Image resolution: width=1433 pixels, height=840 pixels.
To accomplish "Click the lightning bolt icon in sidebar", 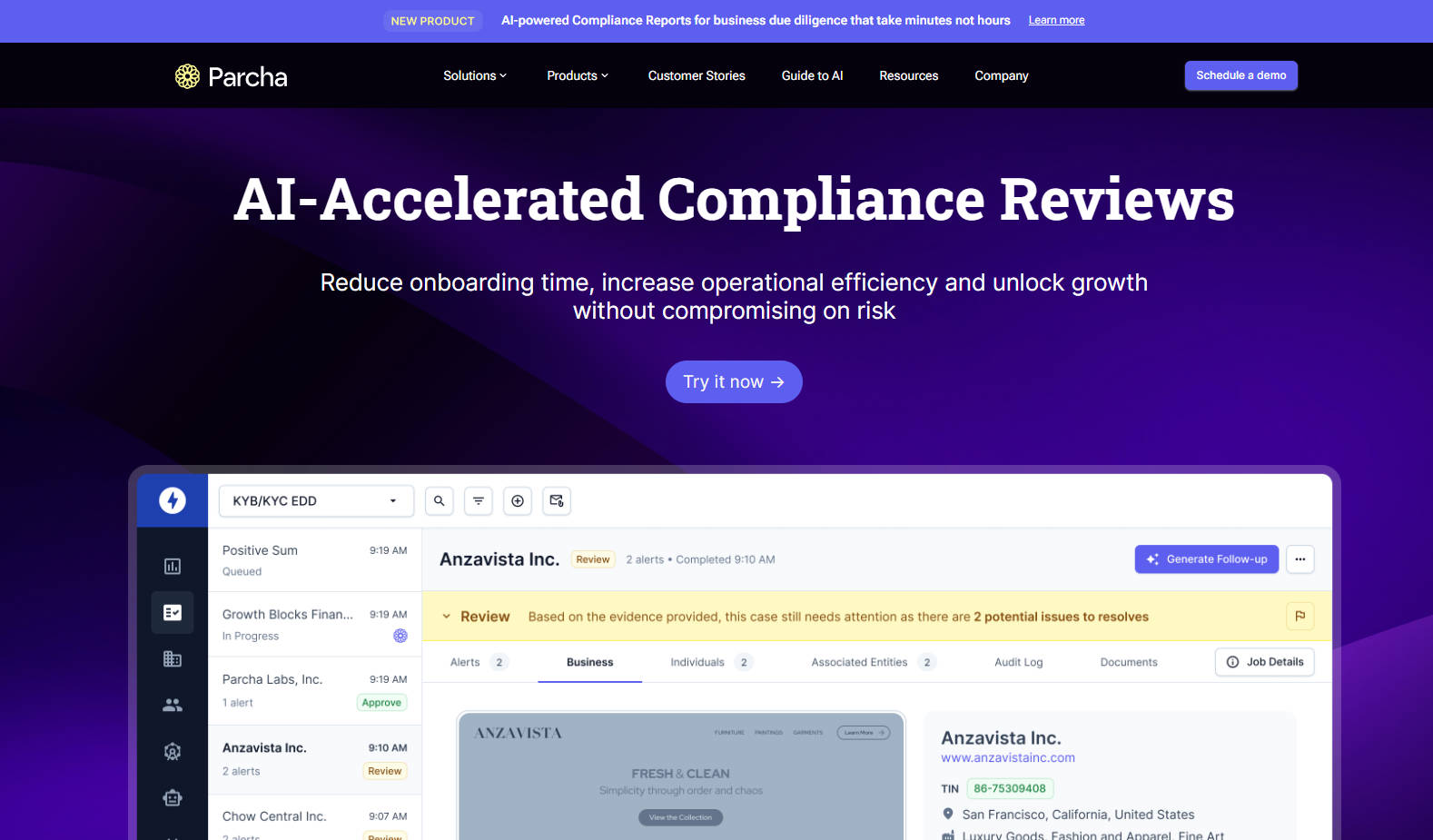I will tap(173, 500).
